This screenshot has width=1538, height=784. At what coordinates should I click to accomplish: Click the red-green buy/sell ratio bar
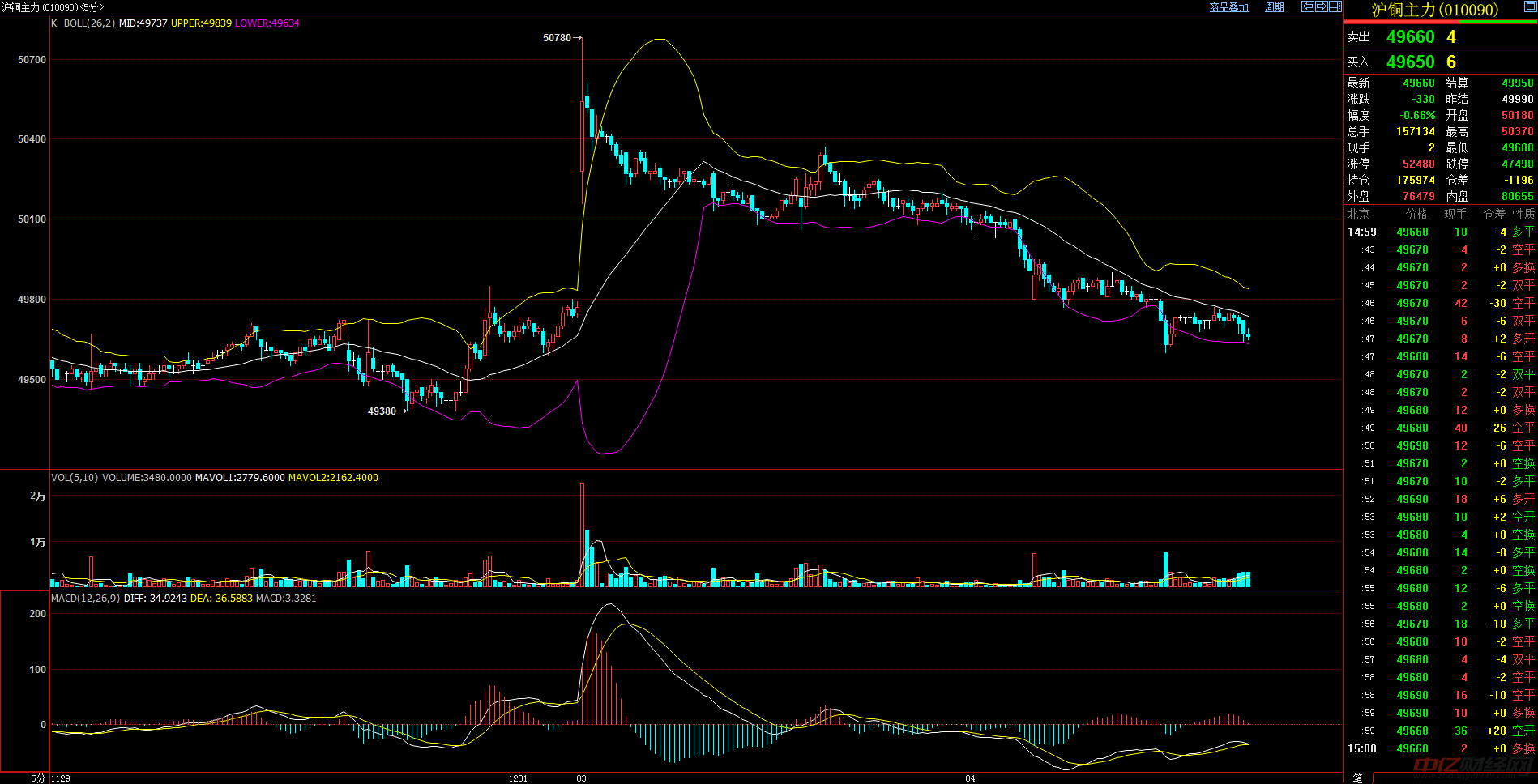[1440, 23]
